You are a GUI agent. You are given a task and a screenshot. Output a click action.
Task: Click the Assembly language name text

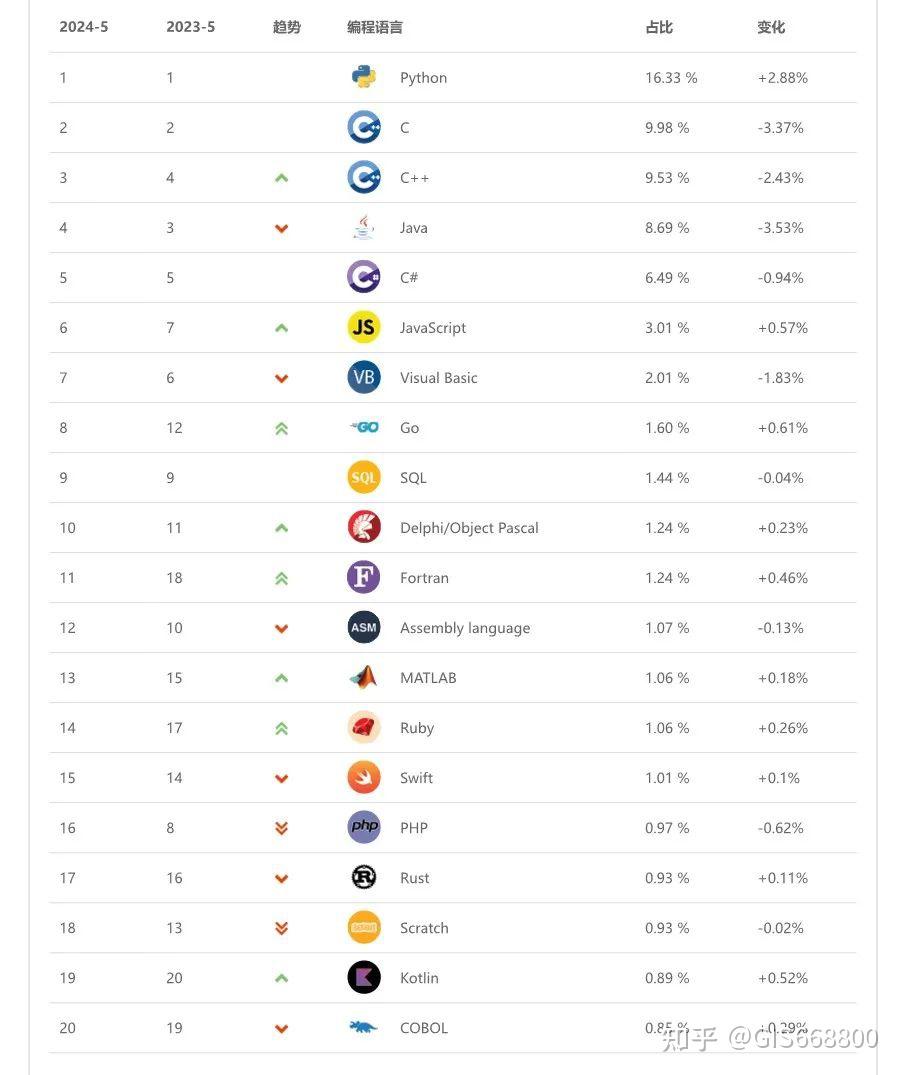click(465, 628)
